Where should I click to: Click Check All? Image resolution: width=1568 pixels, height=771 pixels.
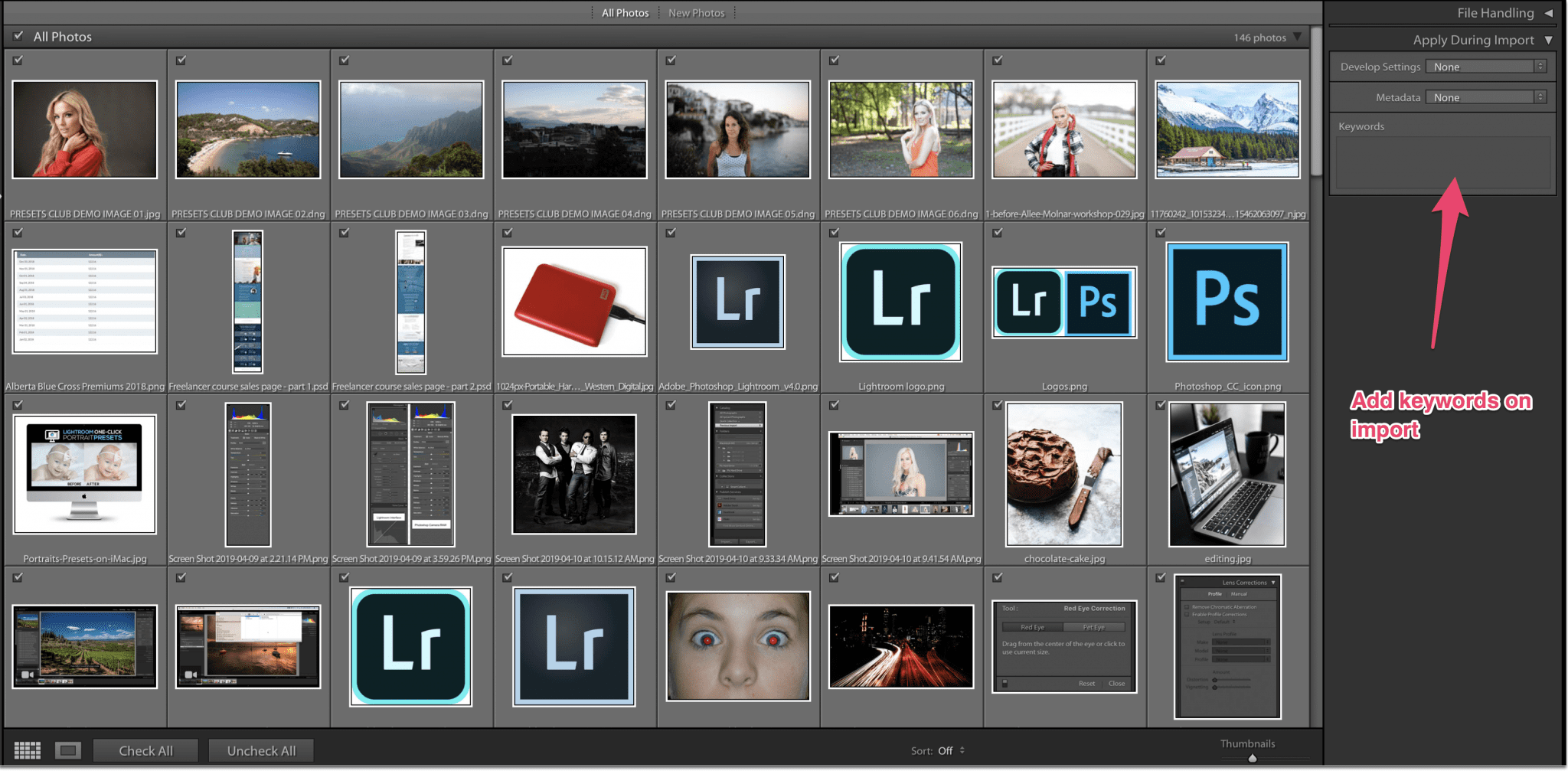pyautogui.click(x=145, y=750)
